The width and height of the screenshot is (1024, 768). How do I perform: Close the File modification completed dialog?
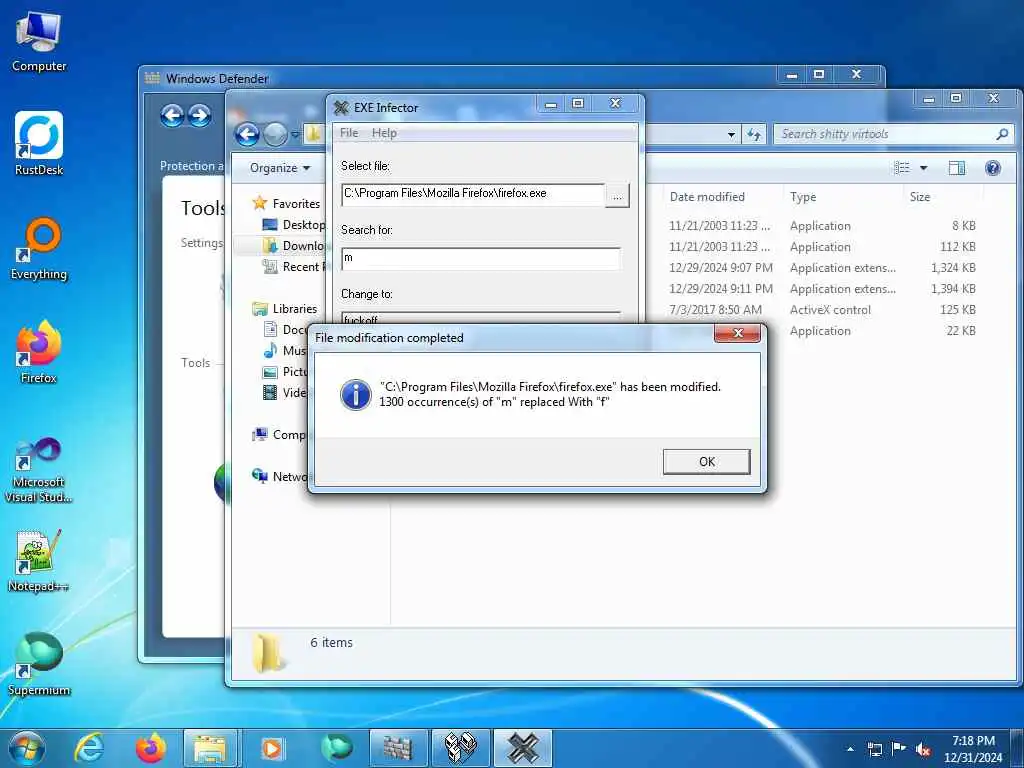[x=737, y=333]
